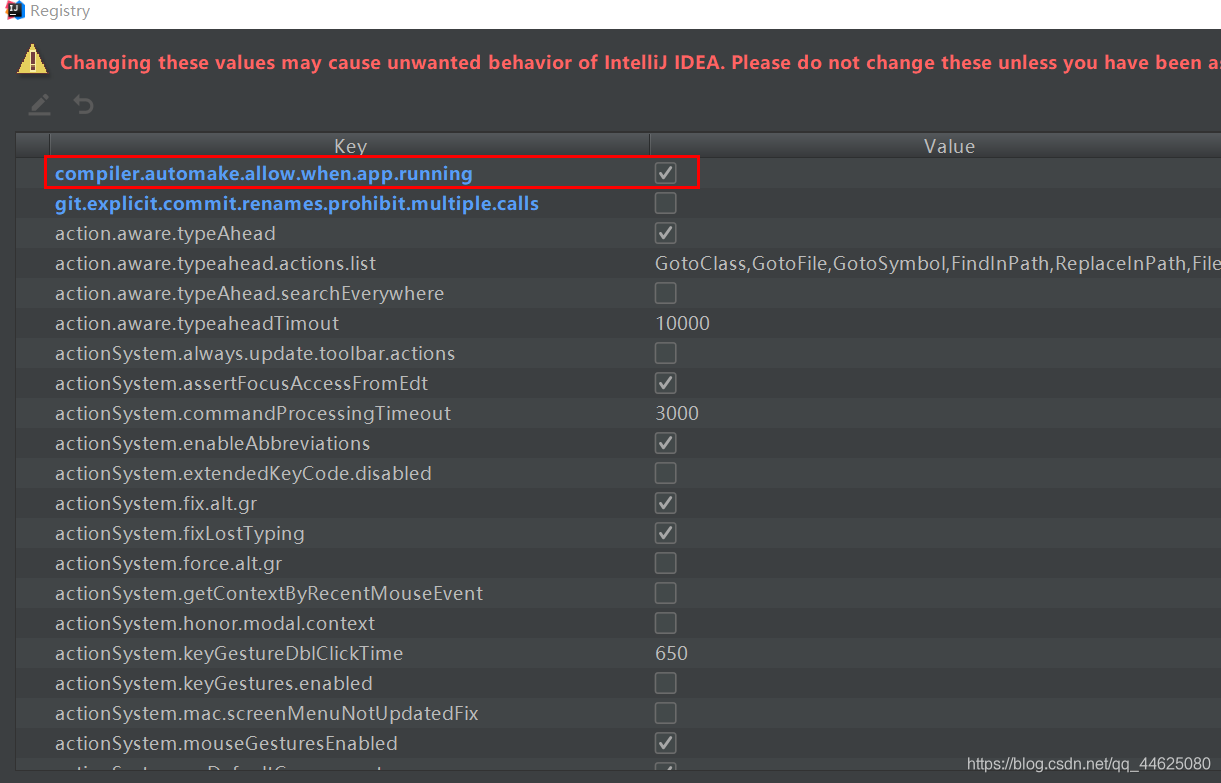Toggle actionSystem.assertFocusAccessFromEdt checkbox

click(x=665, y=383)
